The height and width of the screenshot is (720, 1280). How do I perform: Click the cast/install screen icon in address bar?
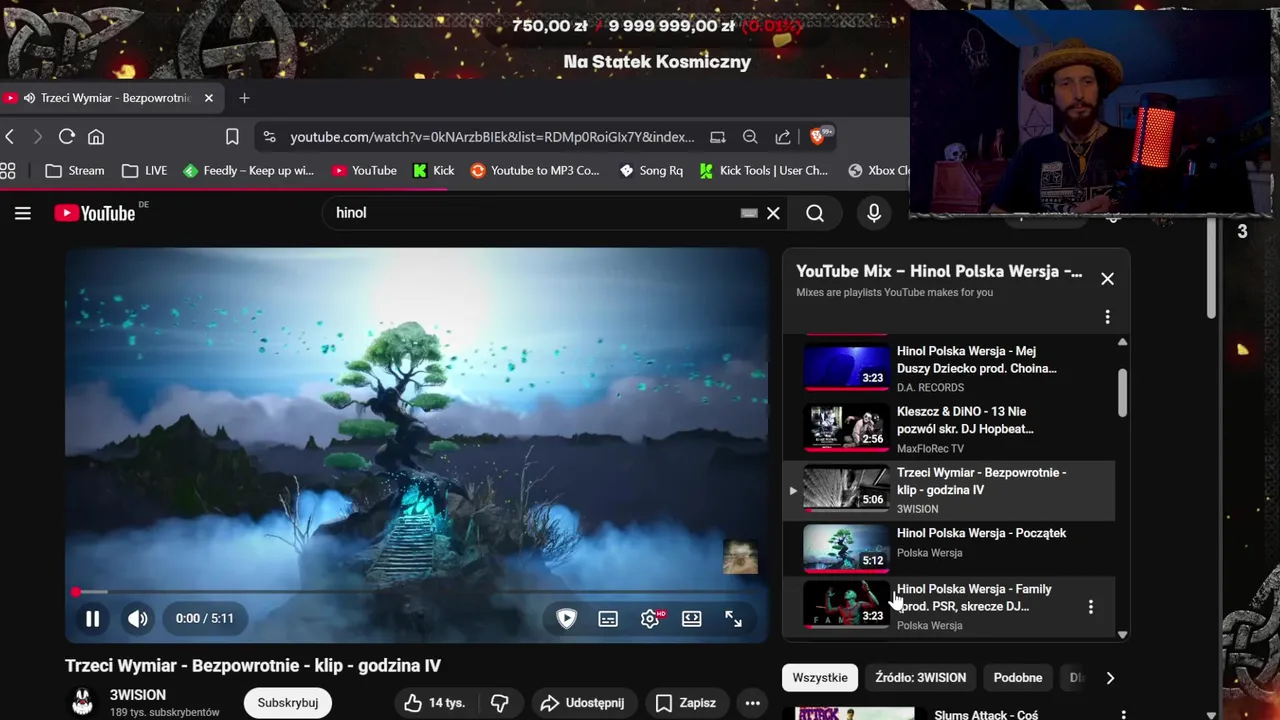coord(717,137)
